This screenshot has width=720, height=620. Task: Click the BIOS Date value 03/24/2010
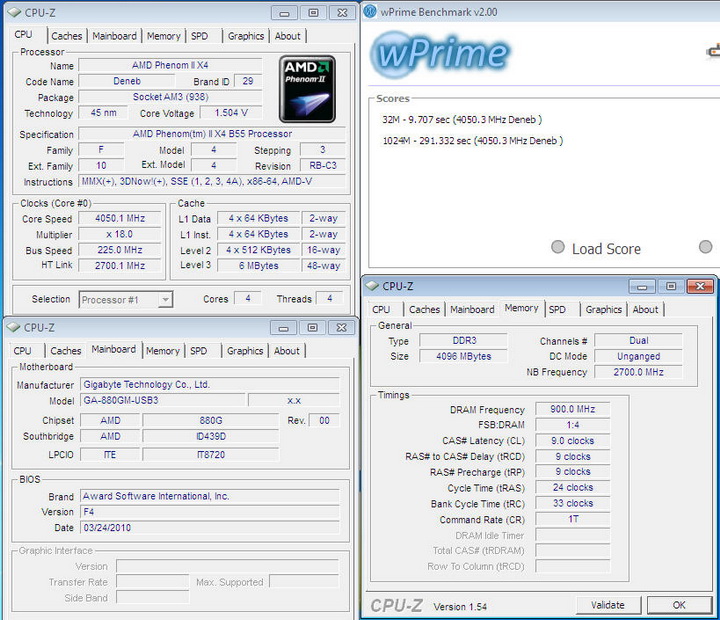pos(210,527)
